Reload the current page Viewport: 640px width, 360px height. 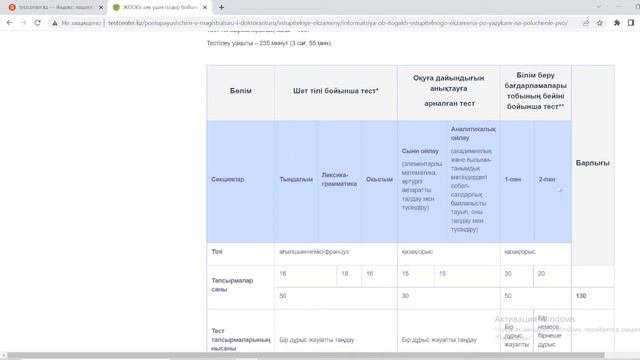tap(38, 23)
